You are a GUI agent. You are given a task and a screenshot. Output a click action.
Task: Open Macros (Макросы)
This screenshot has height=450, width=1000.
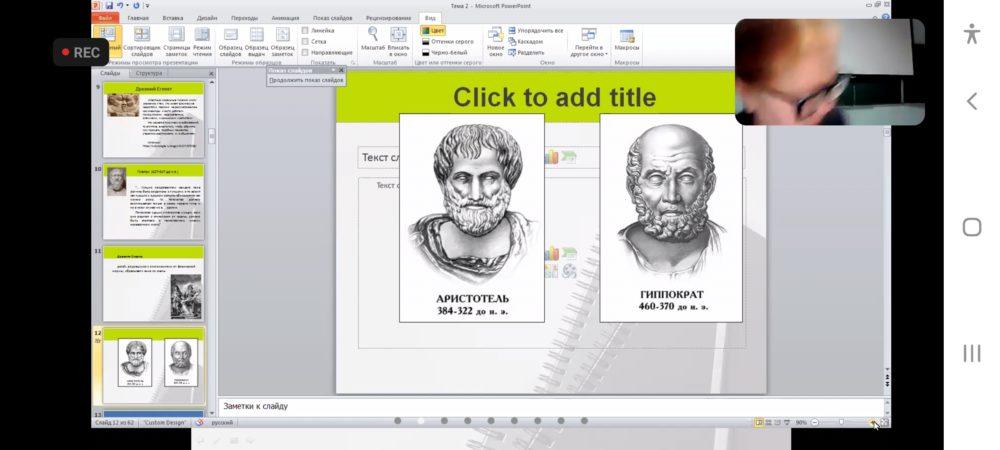[x=627, y=40]
